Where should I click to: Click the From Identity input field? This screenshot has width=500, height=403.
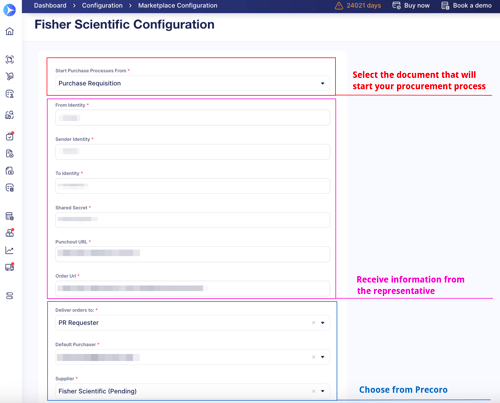click(193, 118)
